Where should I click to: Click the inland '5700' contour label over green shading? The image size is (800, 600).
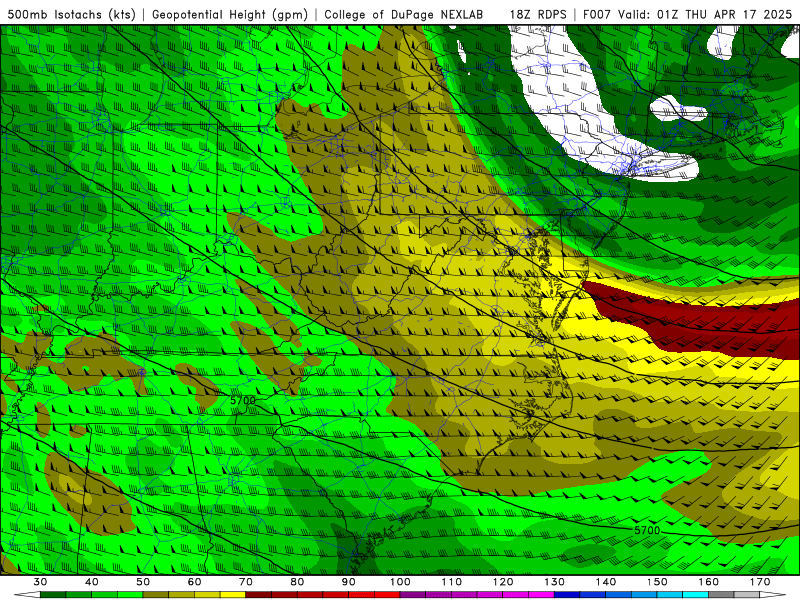(242, 401)
